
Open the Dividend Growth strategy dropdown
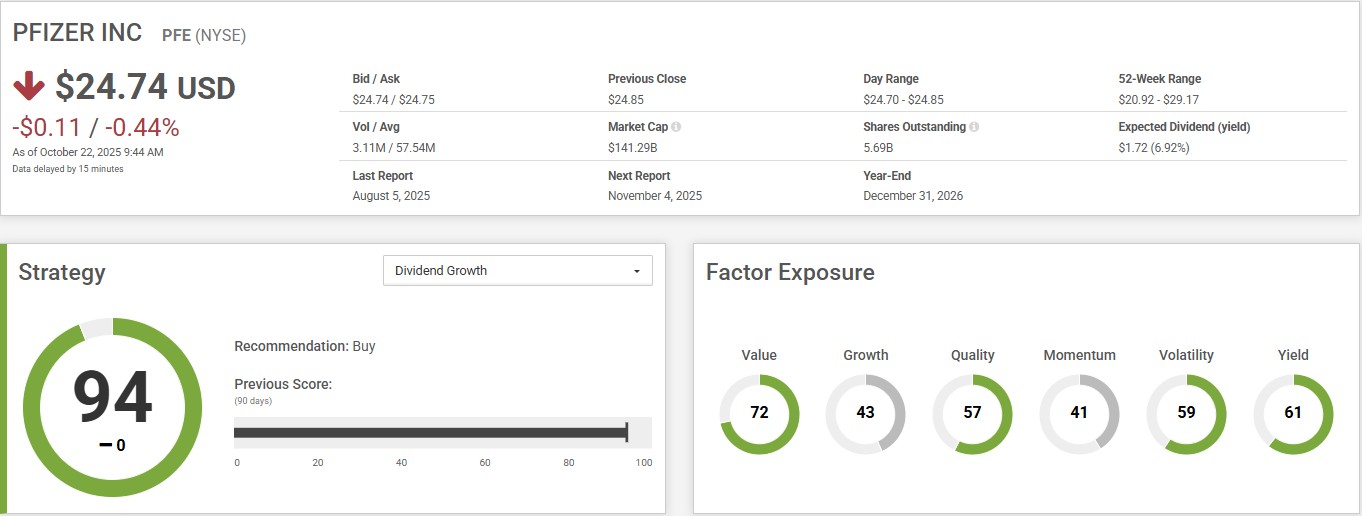(x=518, y=271)
